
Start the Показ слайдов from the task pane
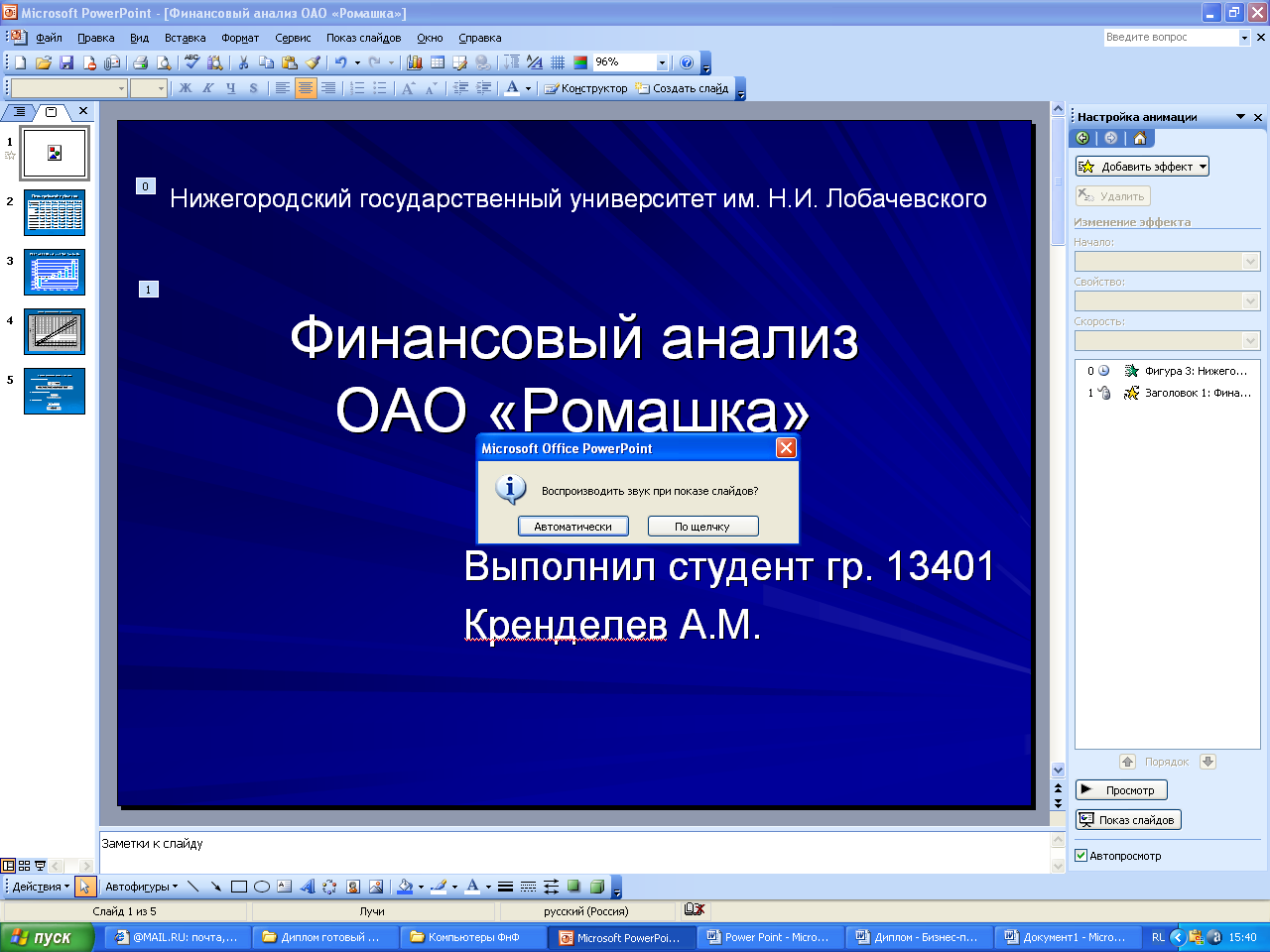pos(1128,820)
